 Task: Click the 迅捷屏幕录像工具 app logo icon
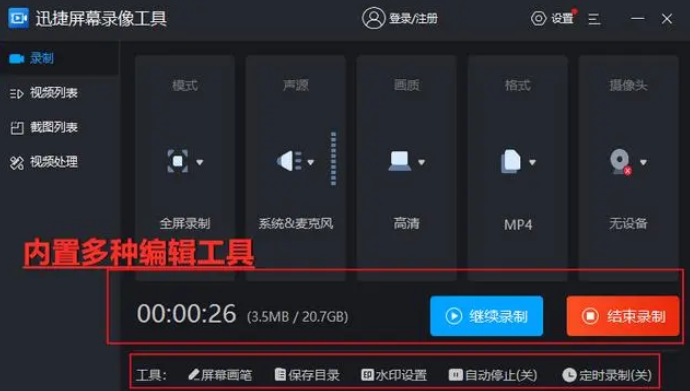pos(18,18)
